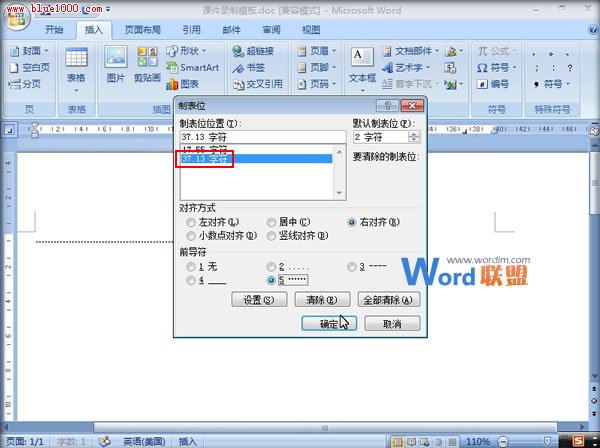Confirm with the 确定 button
600x448 pixels.
(329, 324)
